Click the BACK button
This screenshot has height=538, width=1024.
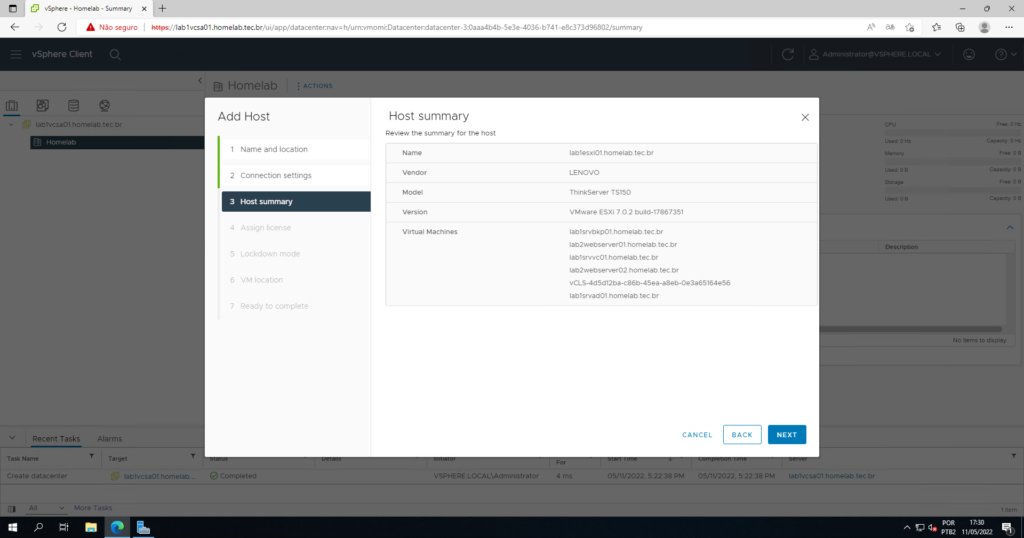coord(742,435)
